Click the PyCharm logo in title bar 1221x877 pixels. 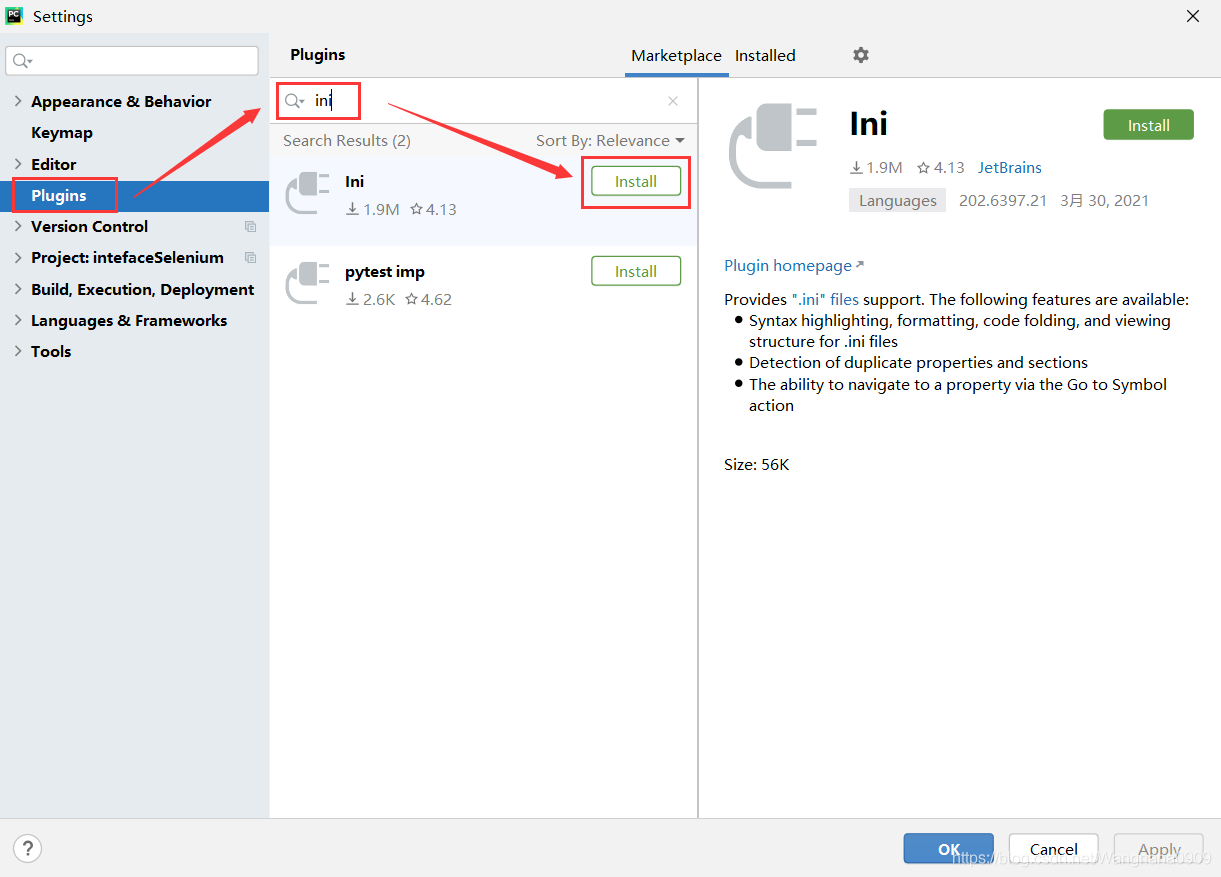pyautogui.click(x=14, y=16)
